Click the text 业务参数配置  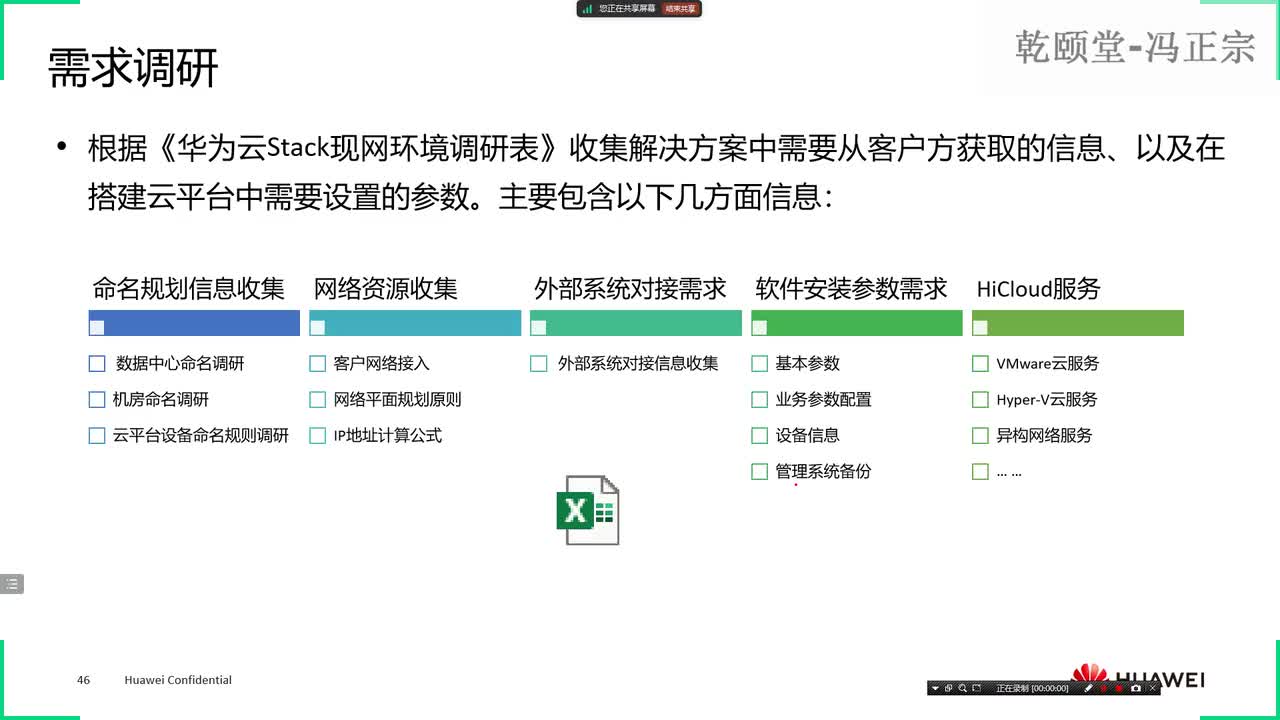(x=824, y=400)
